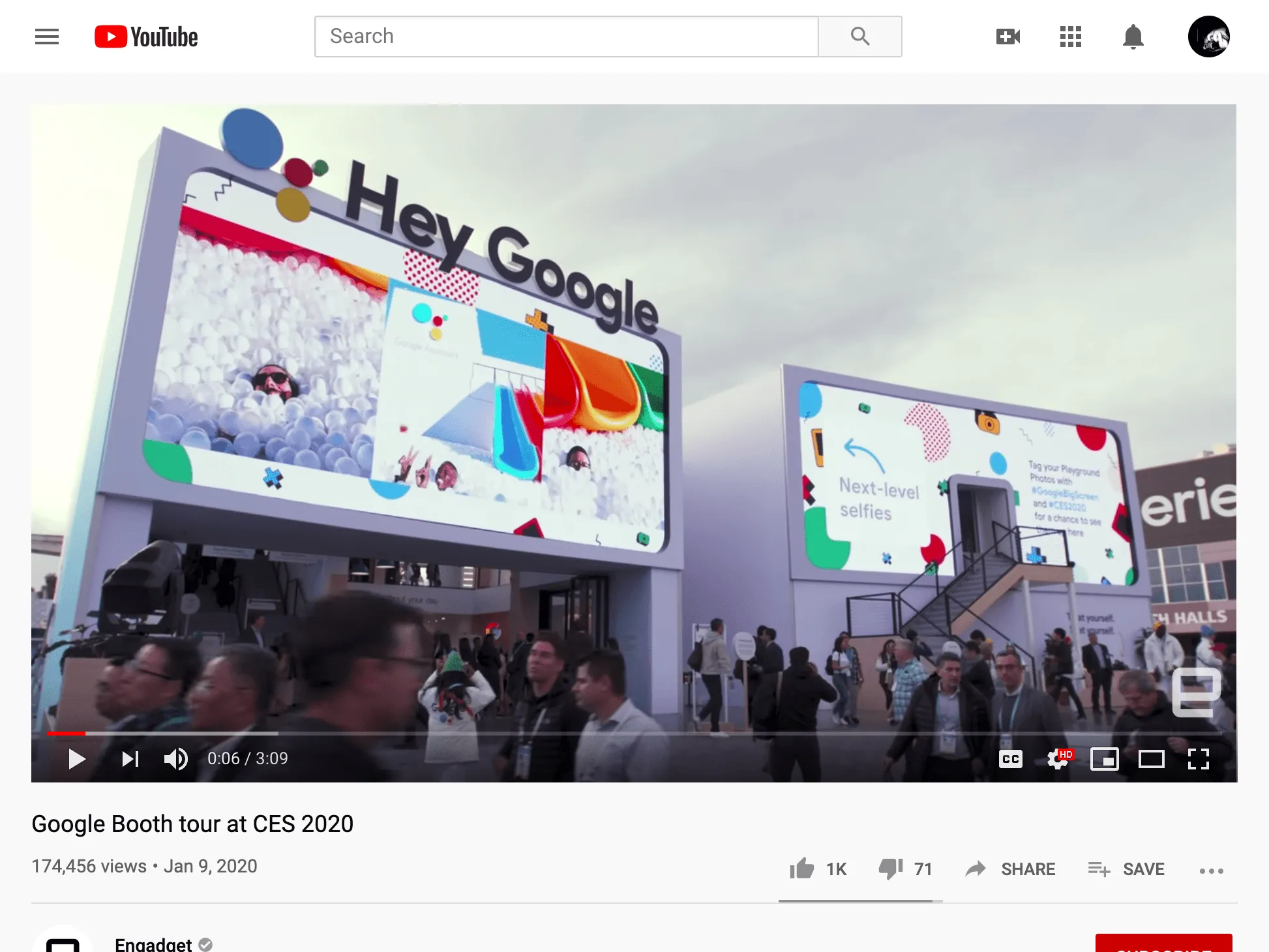The image size is (1269, 952).
Task: Click the Search input field
Action: tap(566, 37)
